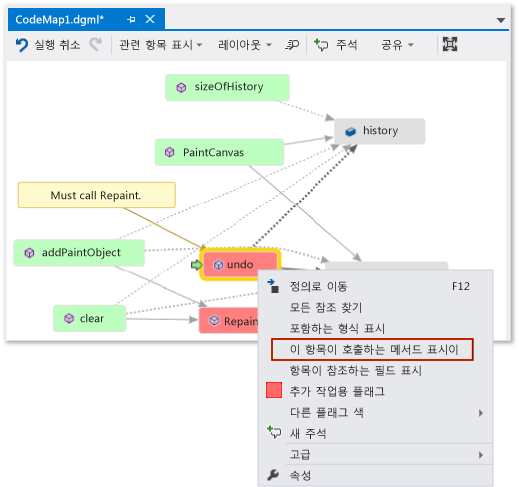519x487 pixels.
Task: Click the undo arrow icon in the toolbar
Action: [22, 45]
